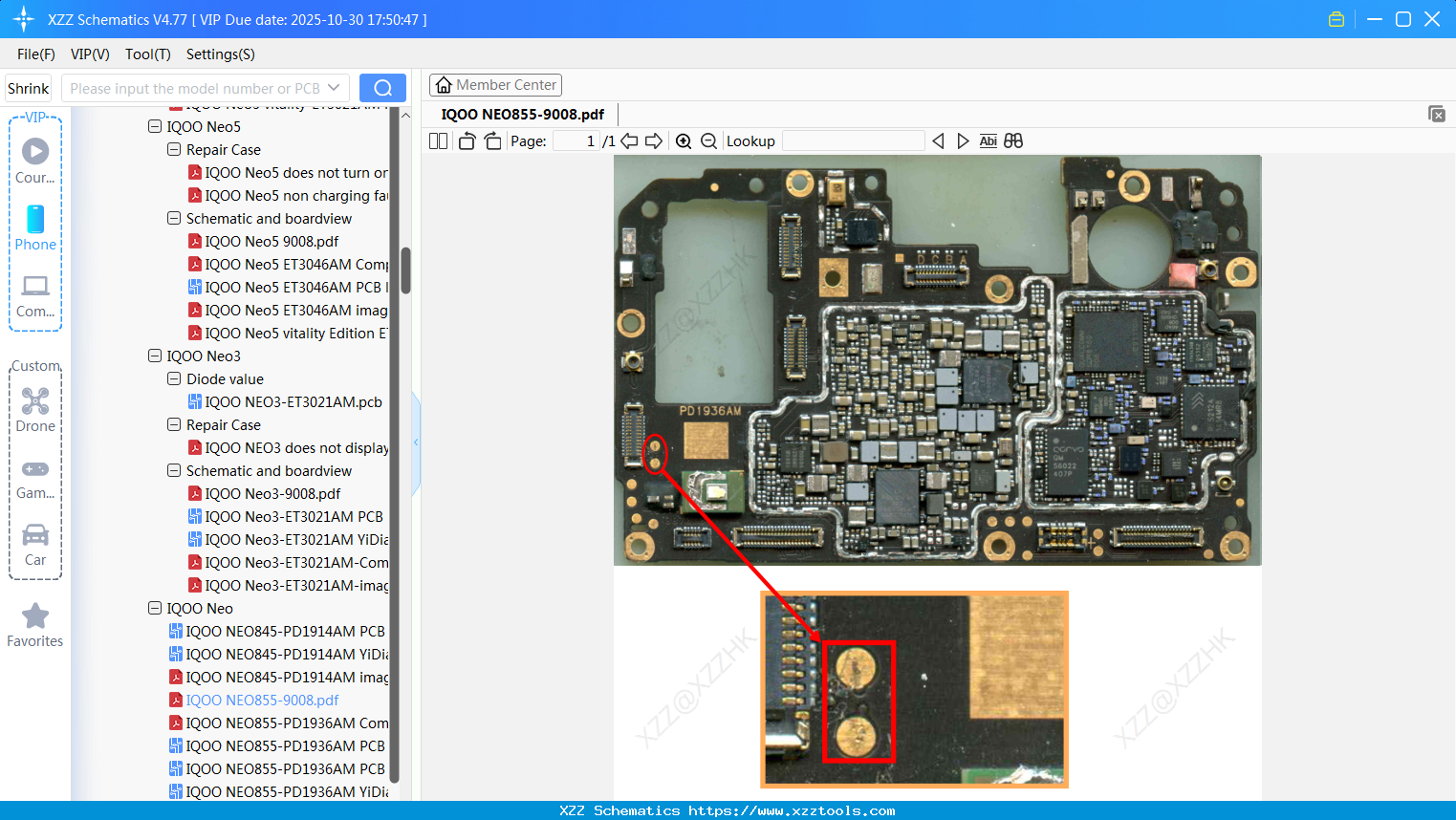Go to previous page arrow

pyautogui.click(x=629, y=141)
